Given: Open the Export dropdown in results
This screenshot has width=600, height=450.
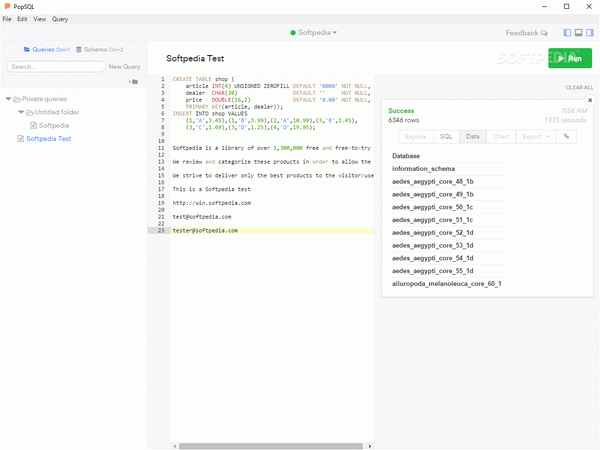Looking at the screenshot, I should (x=536, y=137).
